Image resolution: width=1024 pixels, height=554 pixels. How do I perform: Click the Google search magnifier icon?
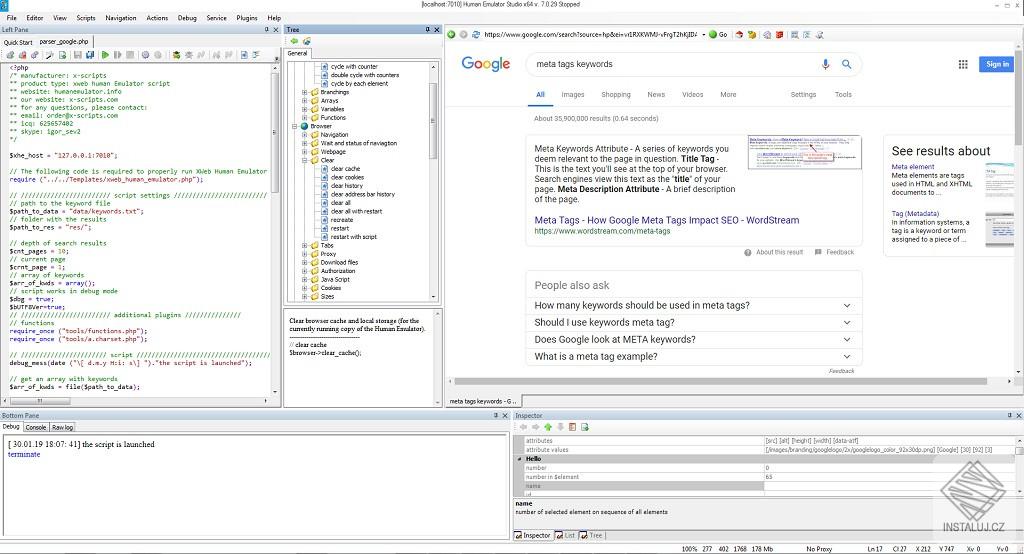(846, 64)
